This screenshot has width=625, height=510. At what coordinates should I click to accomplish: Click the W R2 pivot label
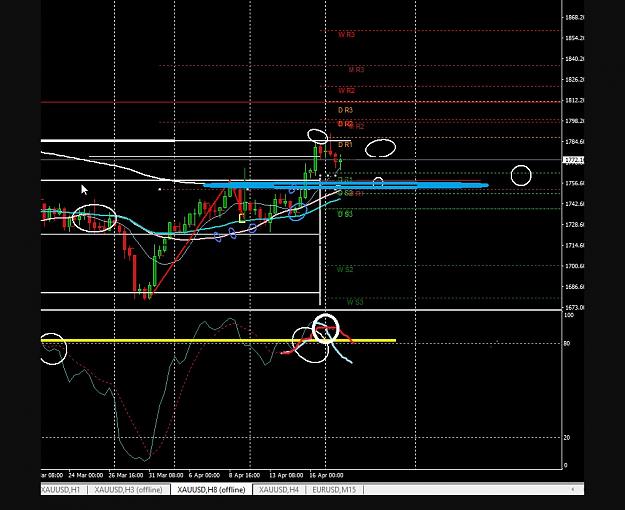(346, 91)
